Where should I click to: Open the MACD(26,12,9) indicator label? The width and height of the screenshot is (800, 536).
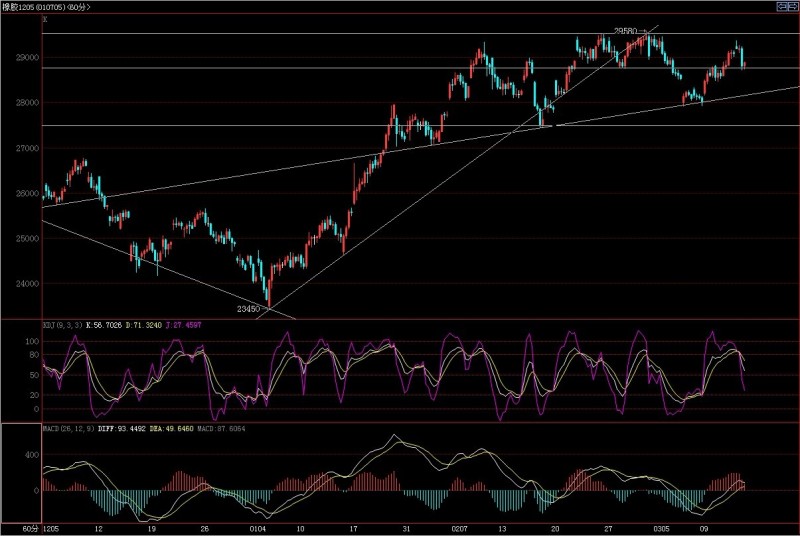68,429
